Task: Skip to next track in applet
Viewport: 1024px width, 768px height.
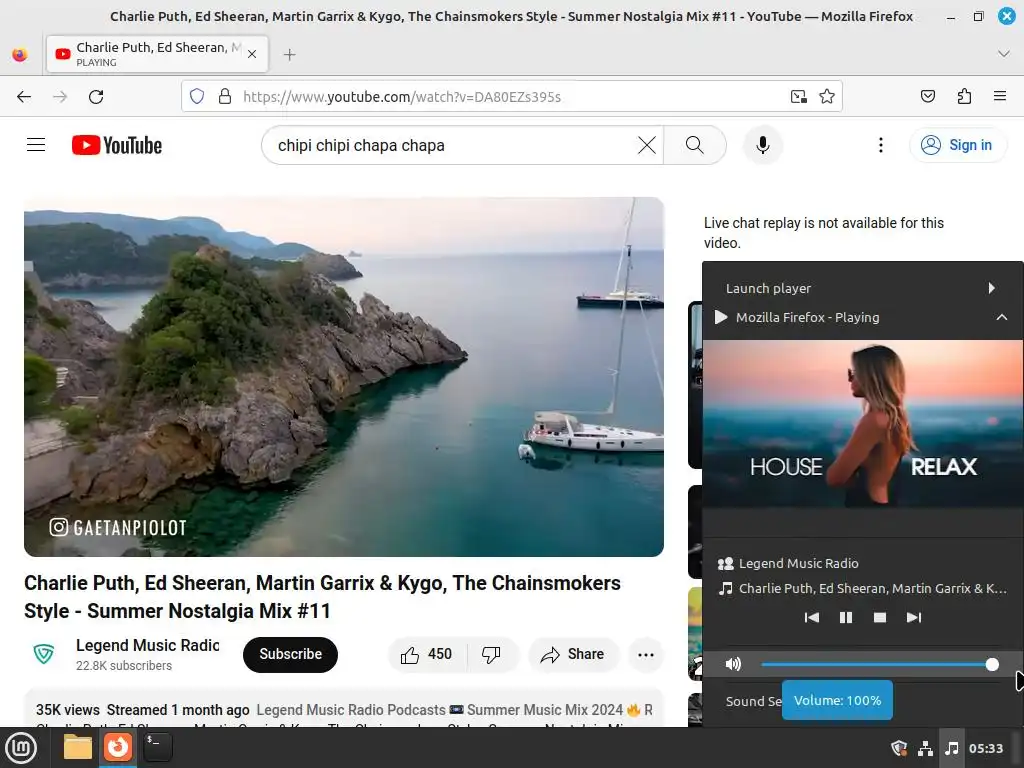Action: (x=914, y=617)
